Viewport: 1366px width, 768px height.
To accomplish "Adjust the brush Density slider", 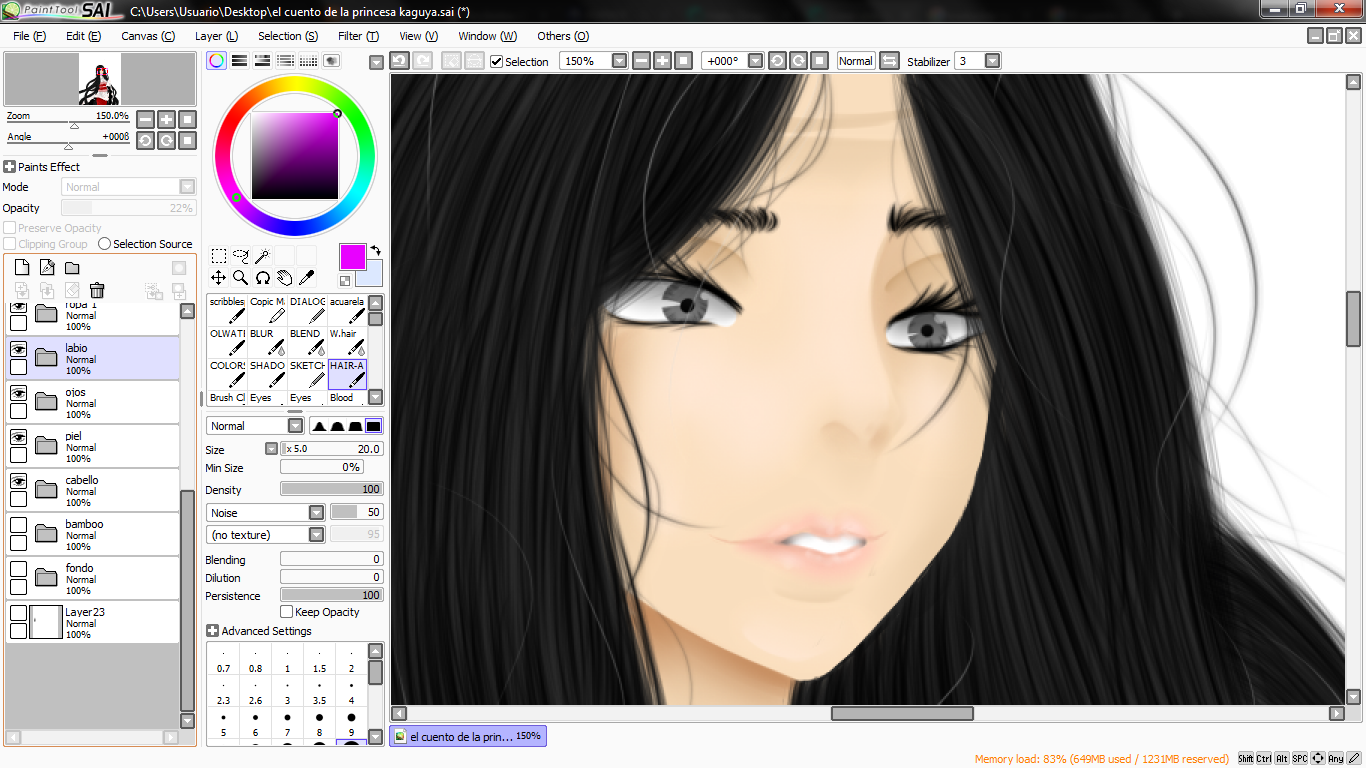I will click(331, 490).
